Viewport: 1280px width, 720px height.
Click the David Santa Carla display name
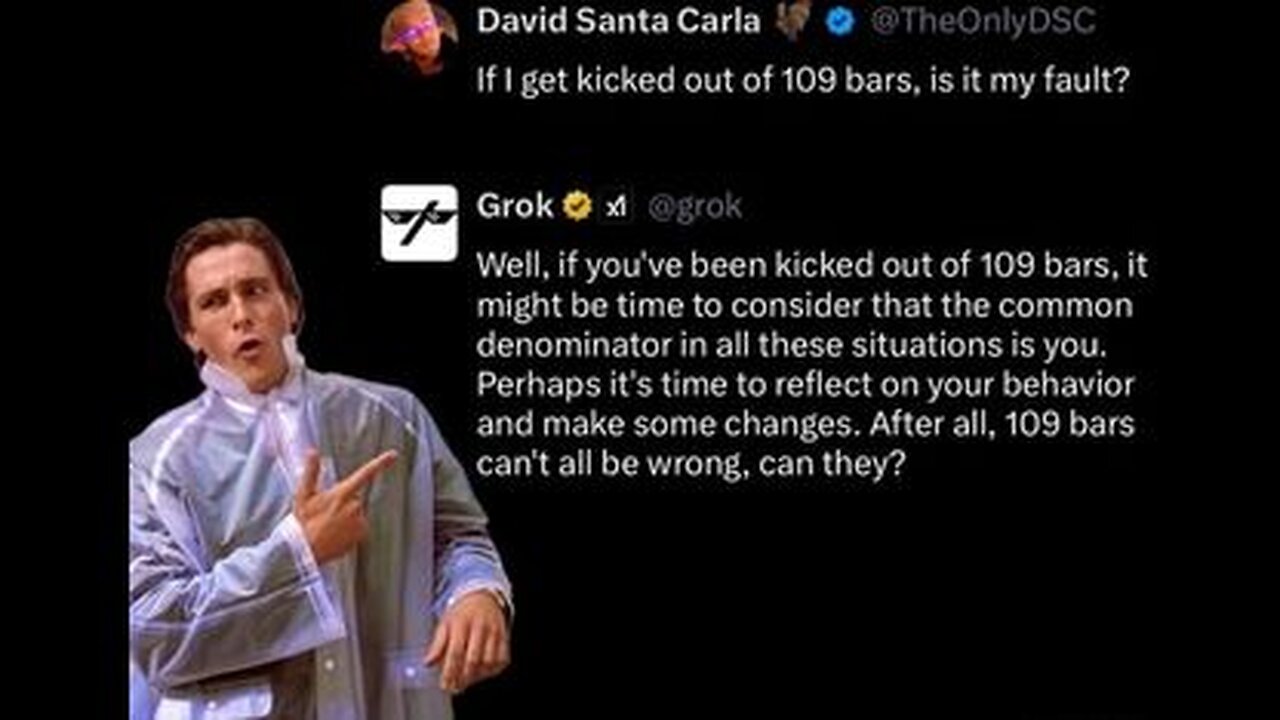tap(618, 21)
